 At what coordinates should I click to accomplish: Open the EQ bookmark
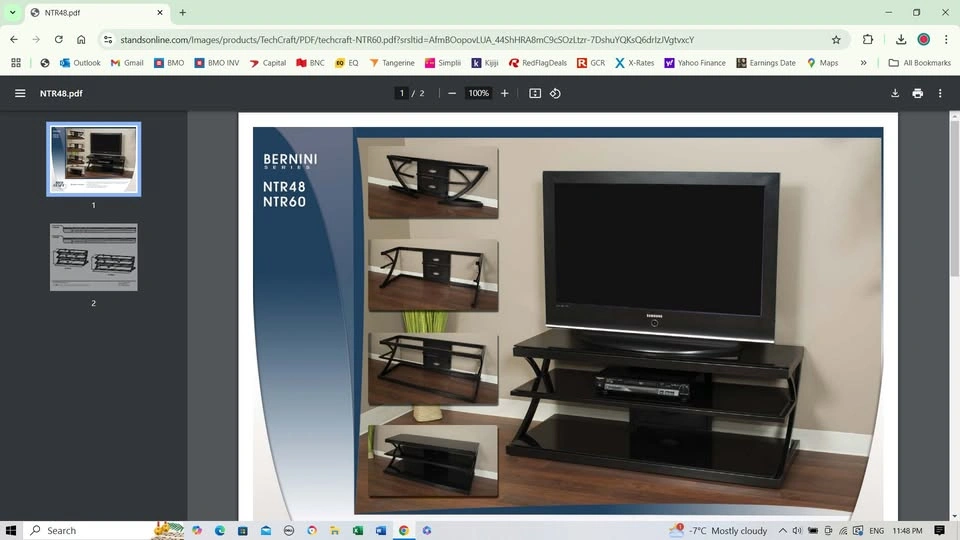pyautogui.click(x=347, y=62)
